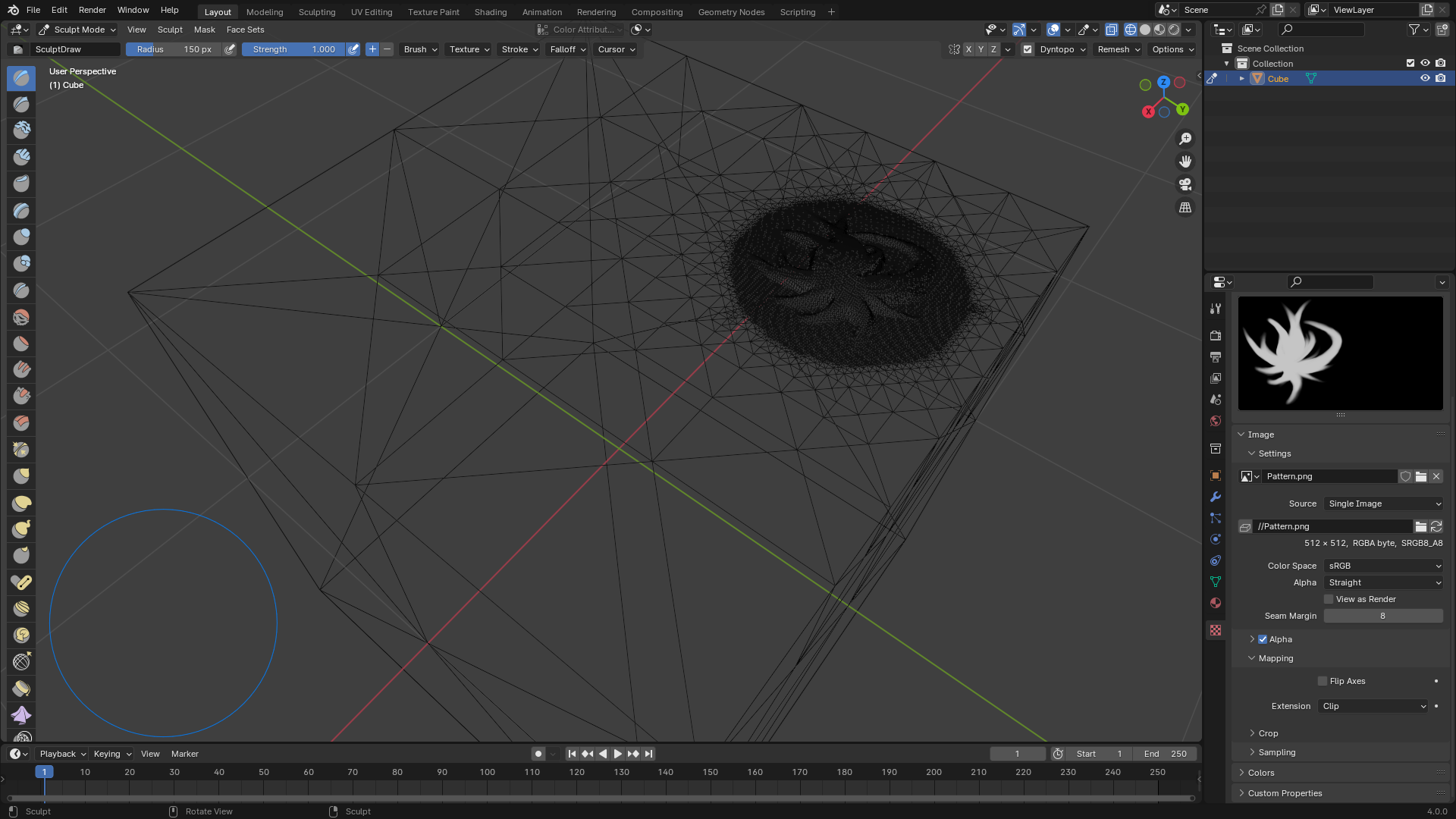Expand the Crop subpanel

(x=1268, y=733)
